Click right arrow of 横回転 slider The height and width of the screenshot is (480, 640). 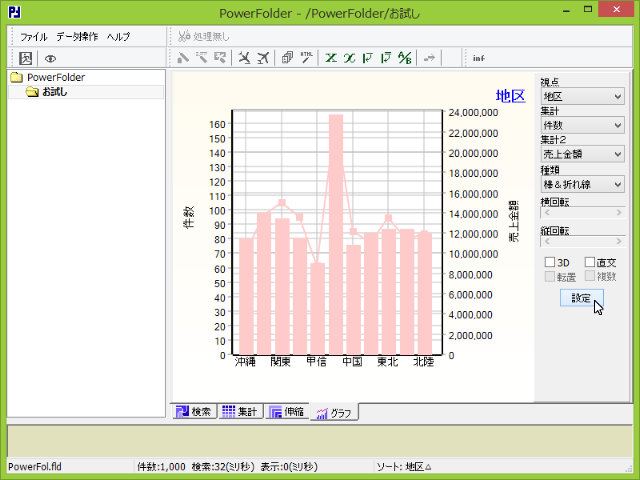[619, 213]
